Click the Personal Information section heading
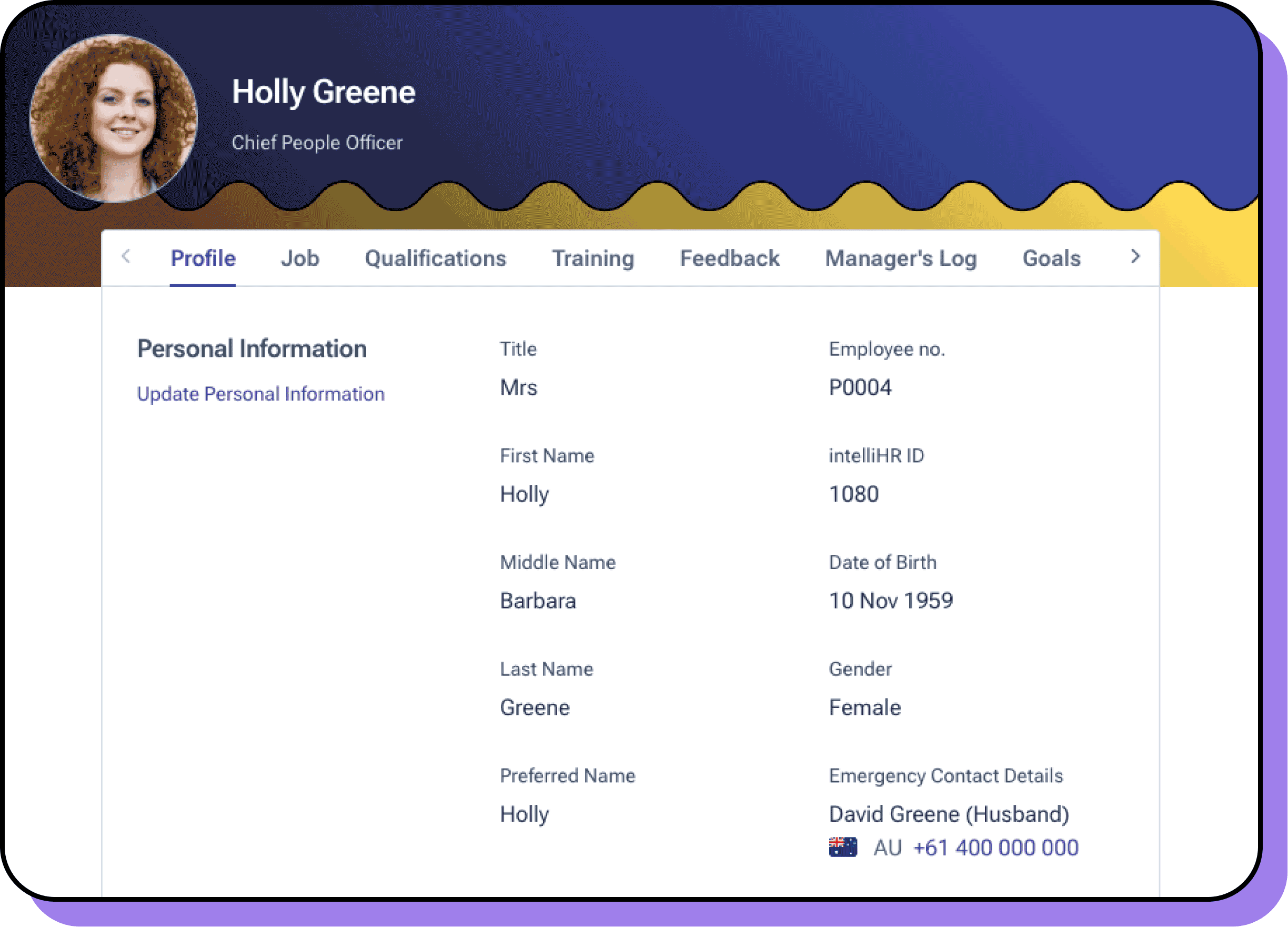The height and width of the screenshot is (927, 1288). click(x=251, y=349)
